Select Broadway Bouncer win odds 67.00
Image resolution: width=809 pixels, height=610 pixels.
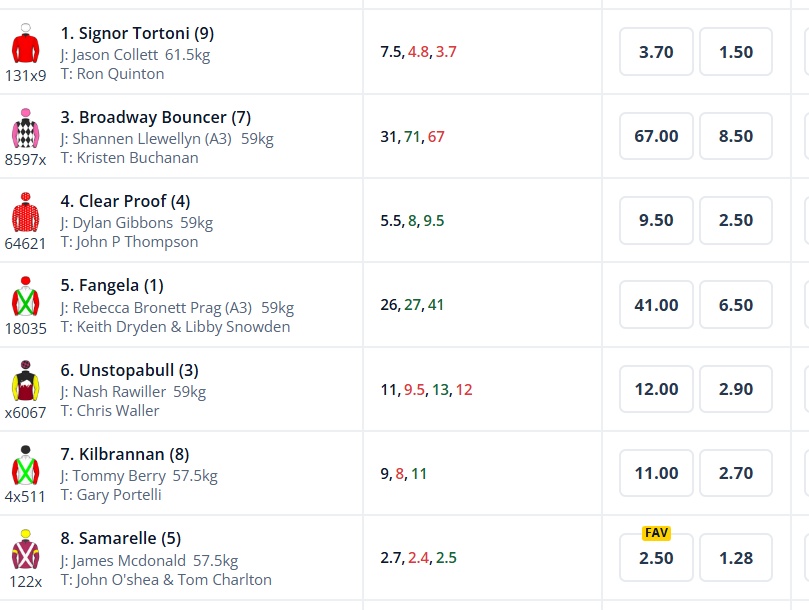656,136
